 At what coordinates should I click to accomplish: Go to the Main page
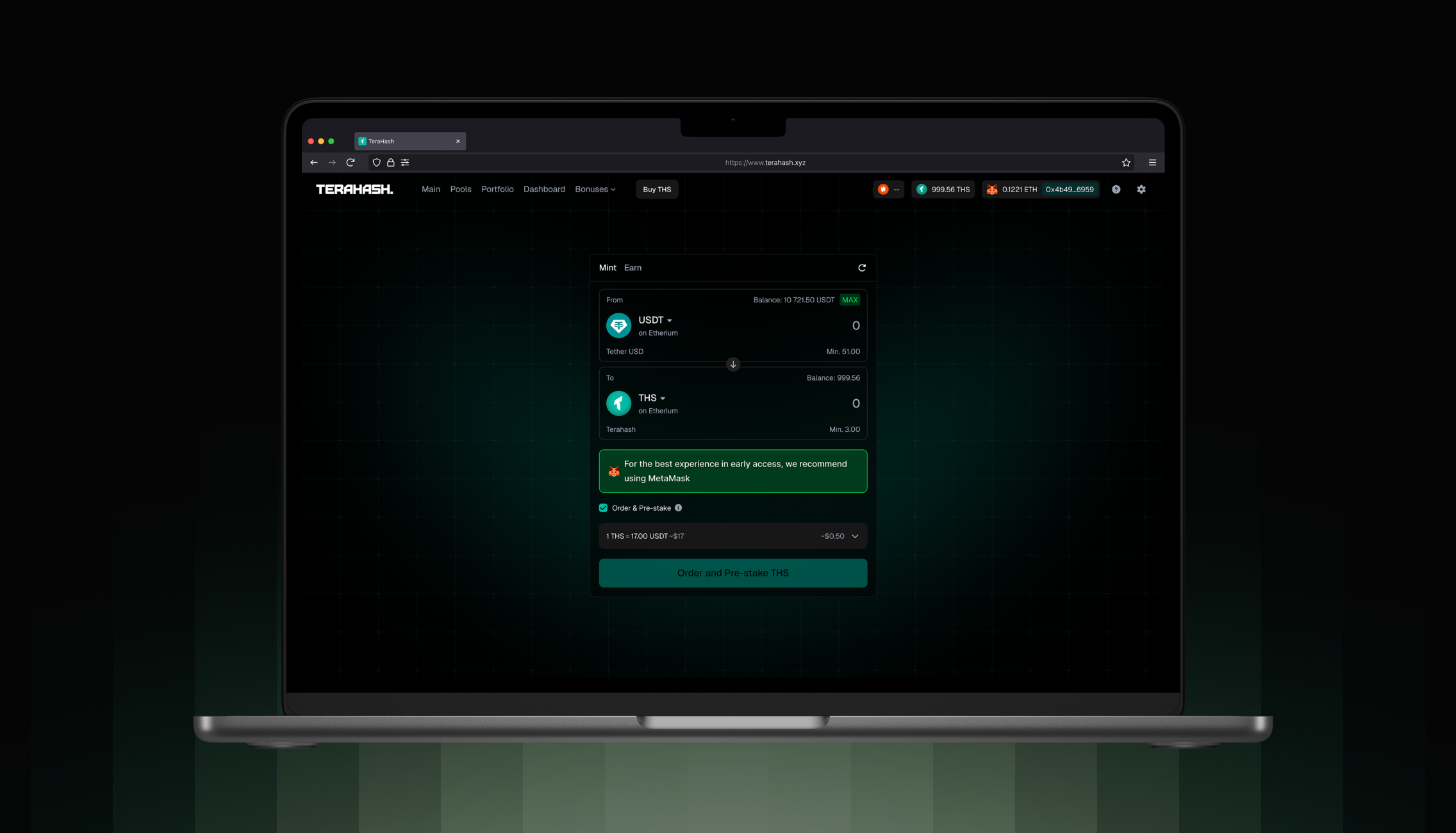[431, 189]
